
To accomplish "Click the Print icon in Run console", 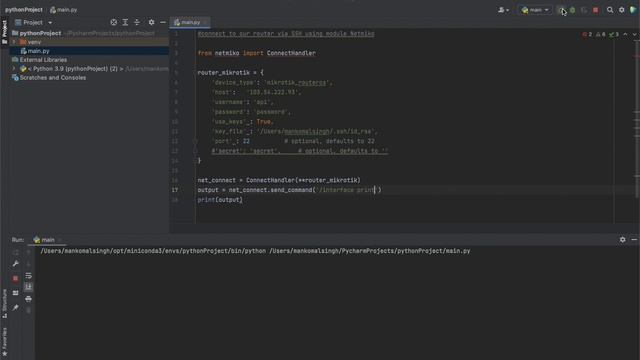I will [x=29, y=299].
